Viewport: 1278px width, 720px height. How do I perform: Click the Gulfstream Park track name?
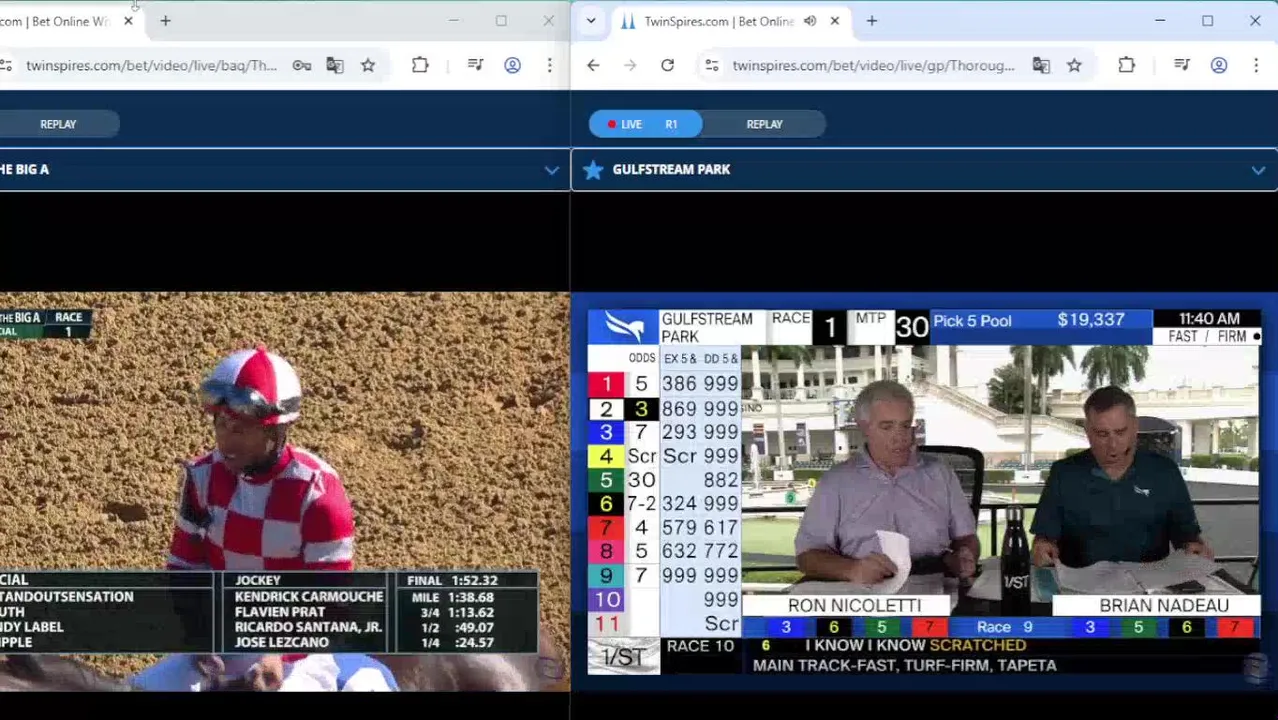(671, 169)
